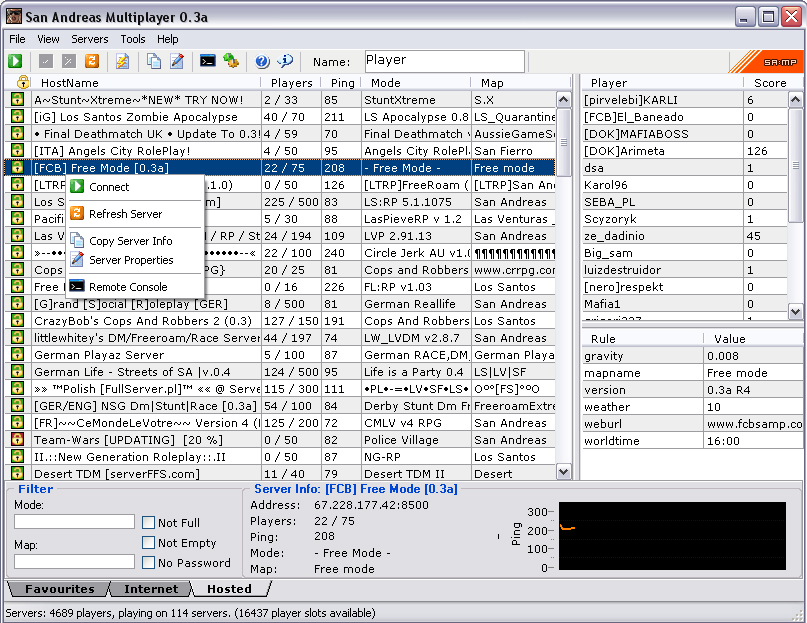Select Remote Console in the context menu
Viewport: 807px width, 623px height.
coord(128,287)
